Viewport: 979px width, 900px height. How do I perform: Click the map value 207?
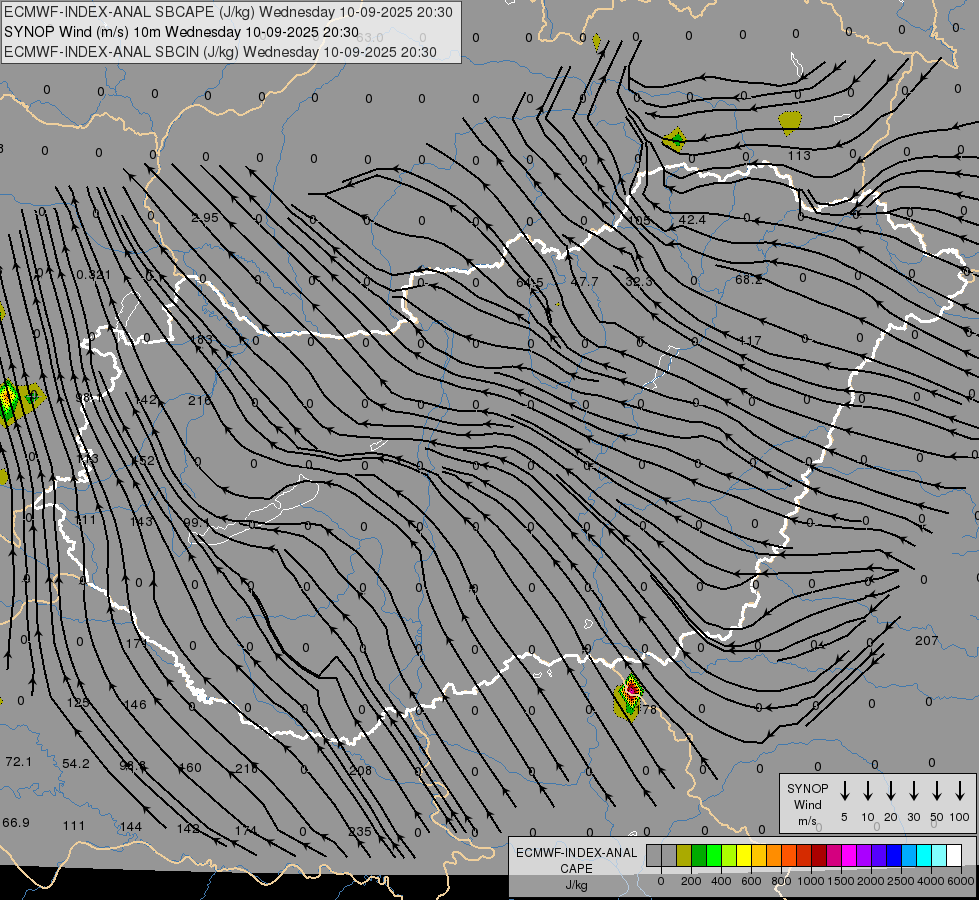pos(927,641)
